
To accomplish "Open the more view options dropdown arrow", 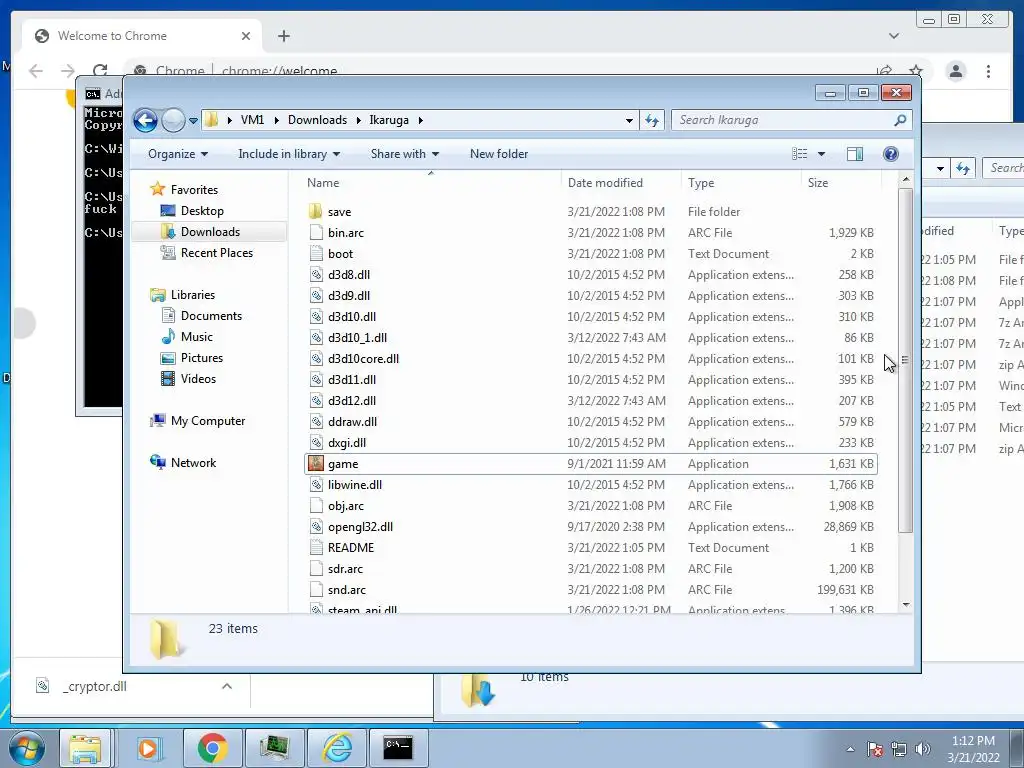I will tap(822, 154).
